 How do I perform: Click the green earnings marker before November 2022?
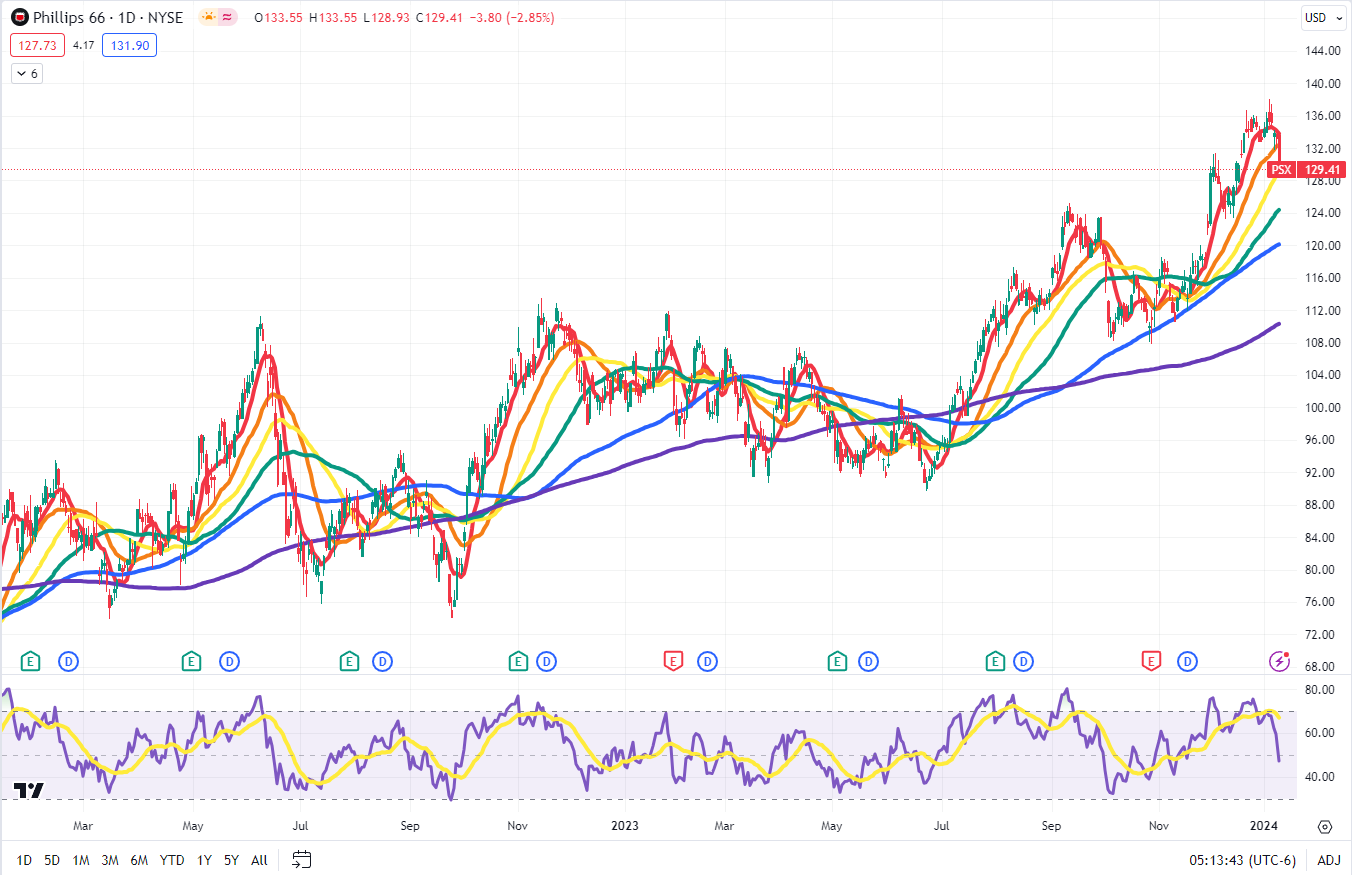coord(517,661)
